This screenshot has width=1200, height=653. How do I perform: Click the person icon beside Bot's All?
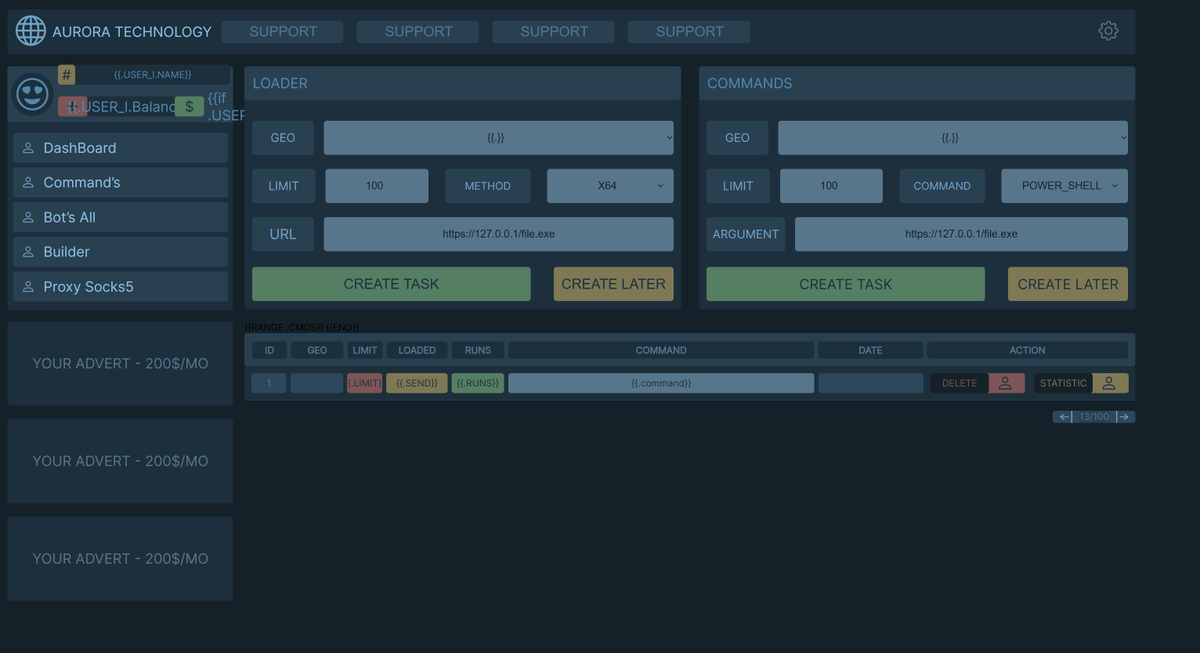tap(28, 217)
